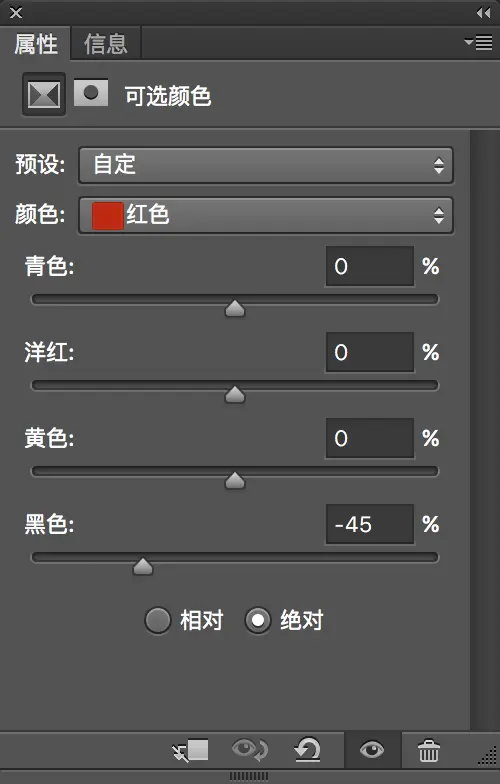Viewport: 500px width, 784px height.
Task: View previous state eye-arrow icon
Action: [x=250, y=750]
